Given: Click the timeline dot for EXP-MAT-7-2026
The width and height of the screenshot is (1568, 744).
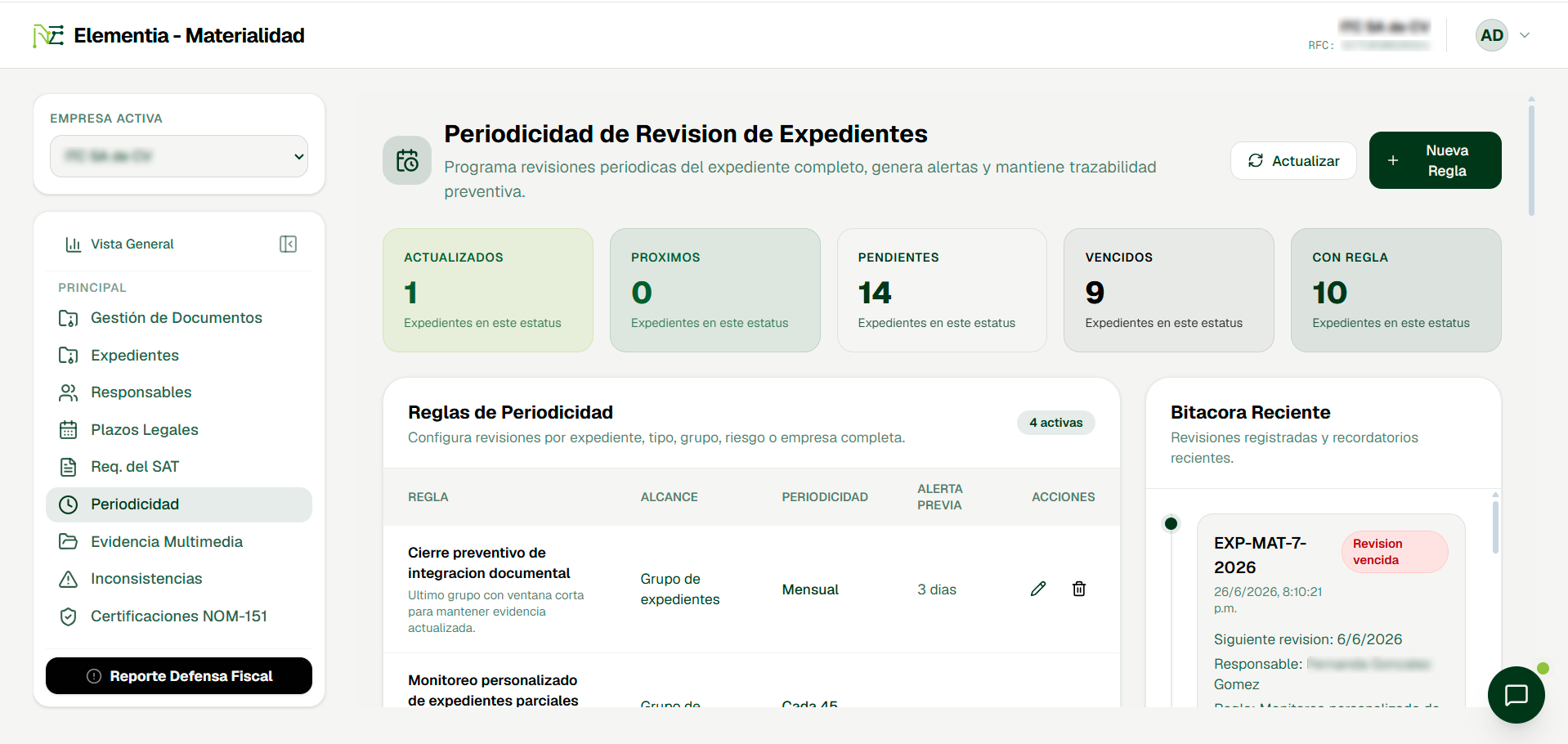Looking at the screenshot, I should (x=1171, y=523).
